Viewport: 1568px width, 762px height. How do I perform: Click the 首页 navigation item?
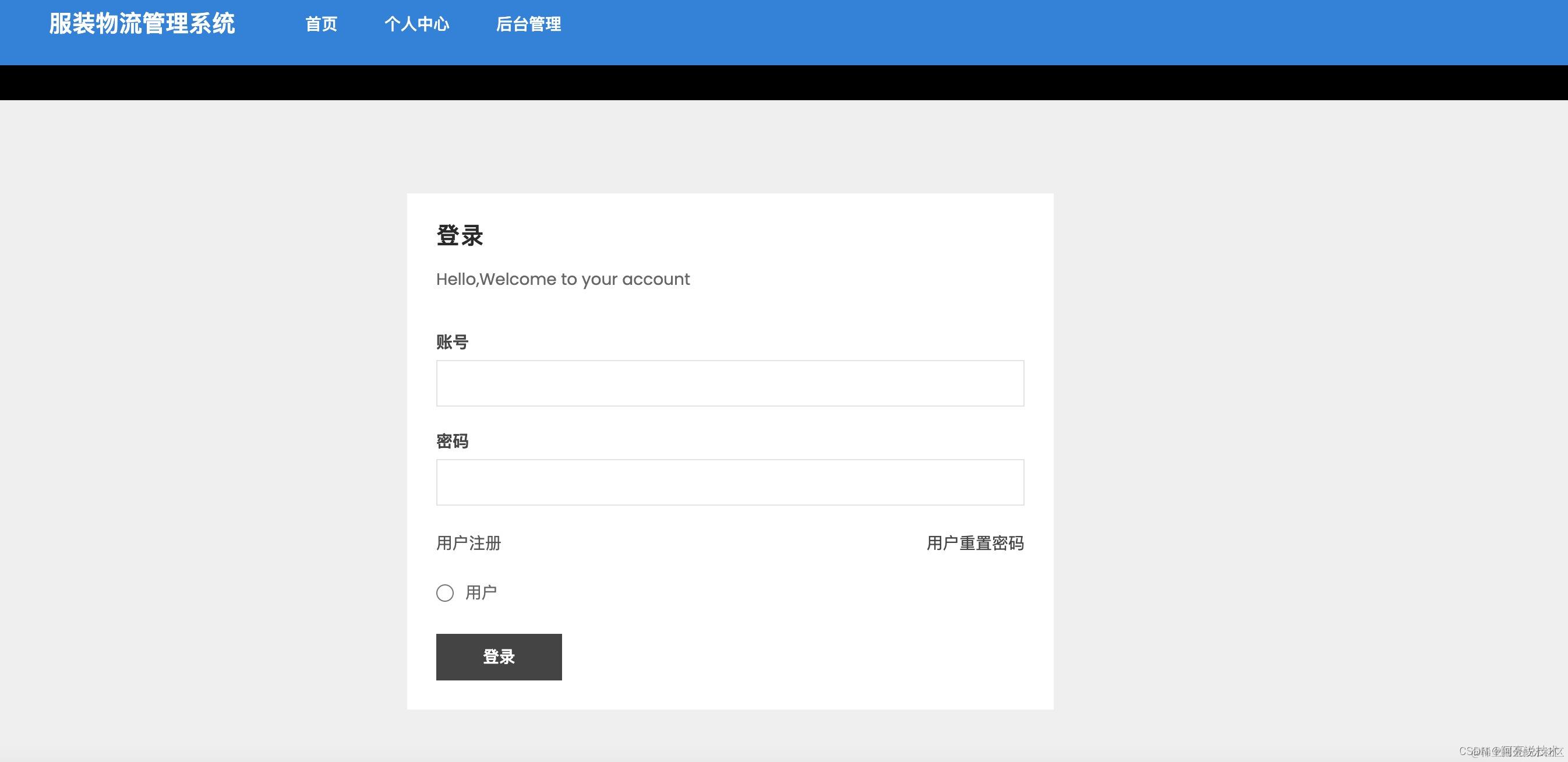click(x=321, y=24)
